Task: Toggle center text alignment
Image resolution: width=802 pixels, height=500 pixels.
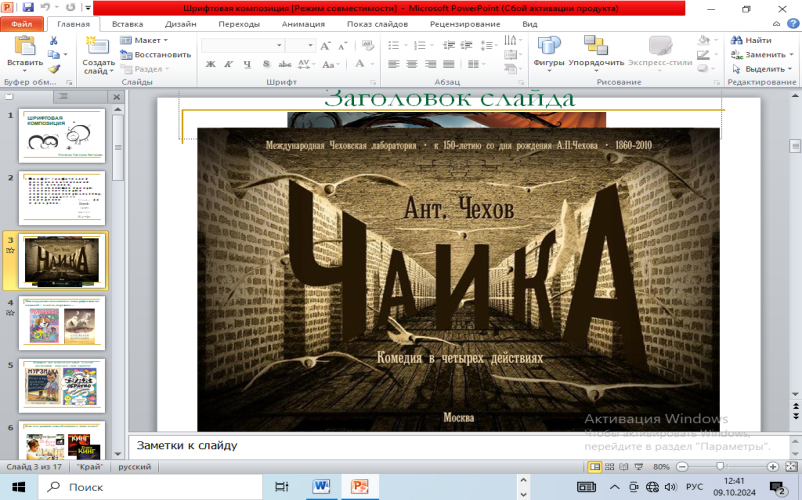Action: [x=412, y=64]
